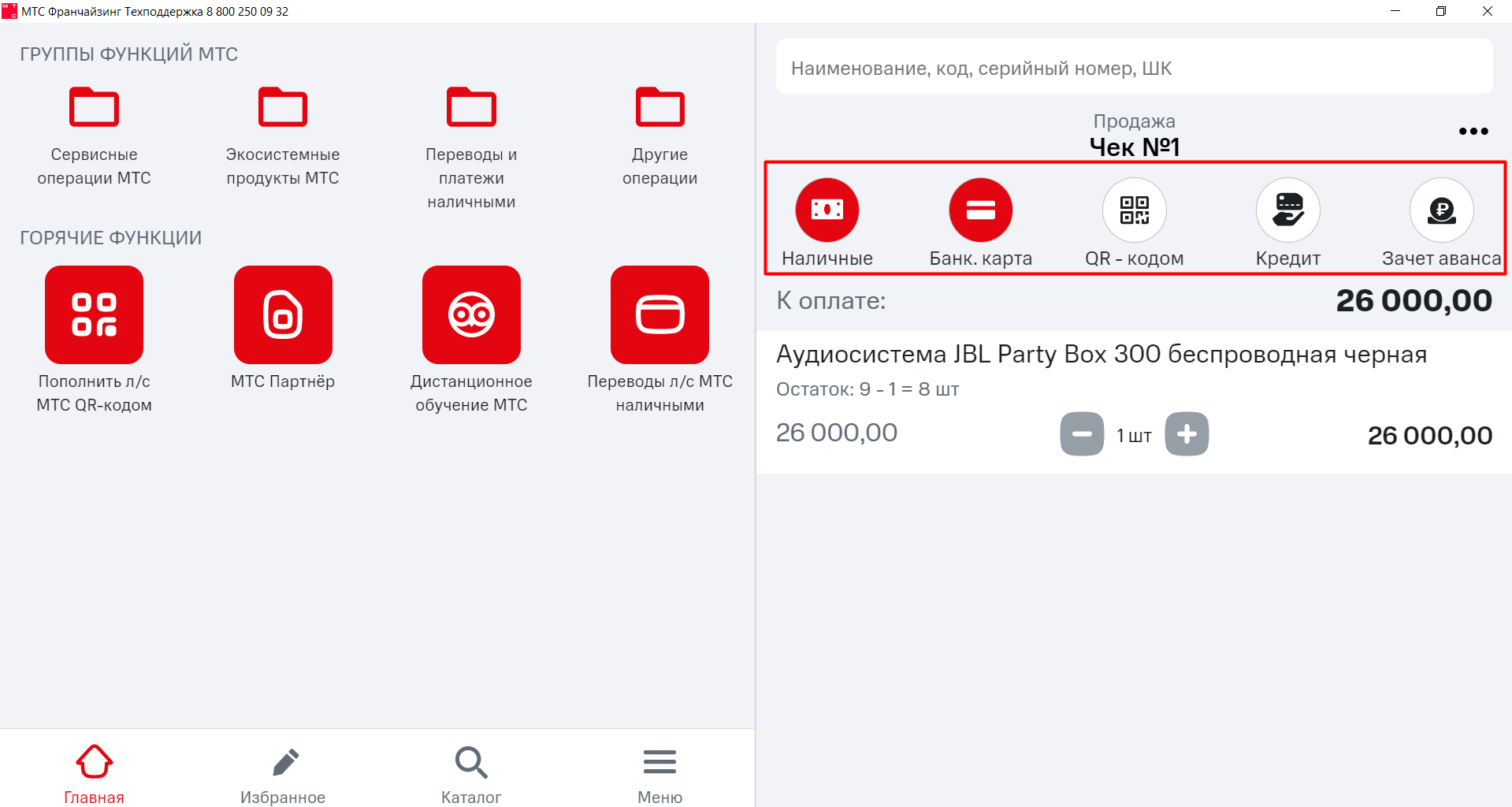Switch to the Избранное tab
The image size is (1512, 807).
tap(283, 775)
